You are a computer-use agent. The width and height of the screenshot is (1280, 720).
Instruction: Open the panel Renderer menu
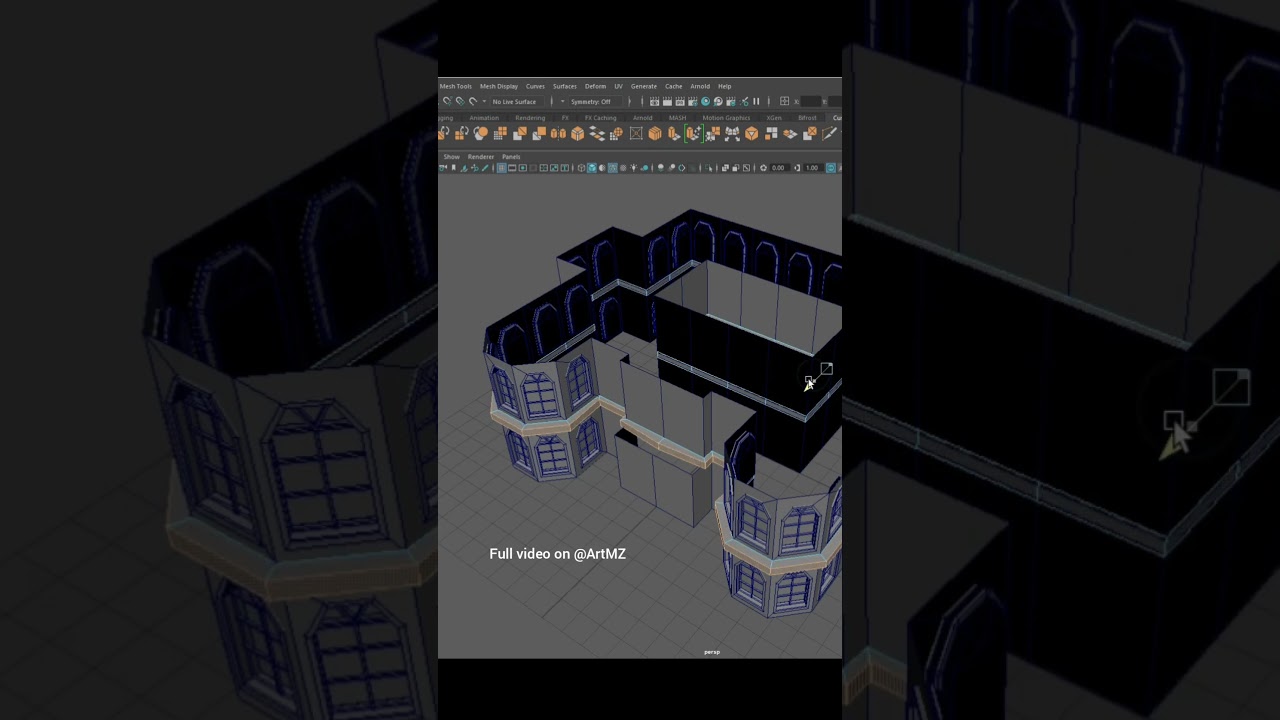[x=481, y=157]
